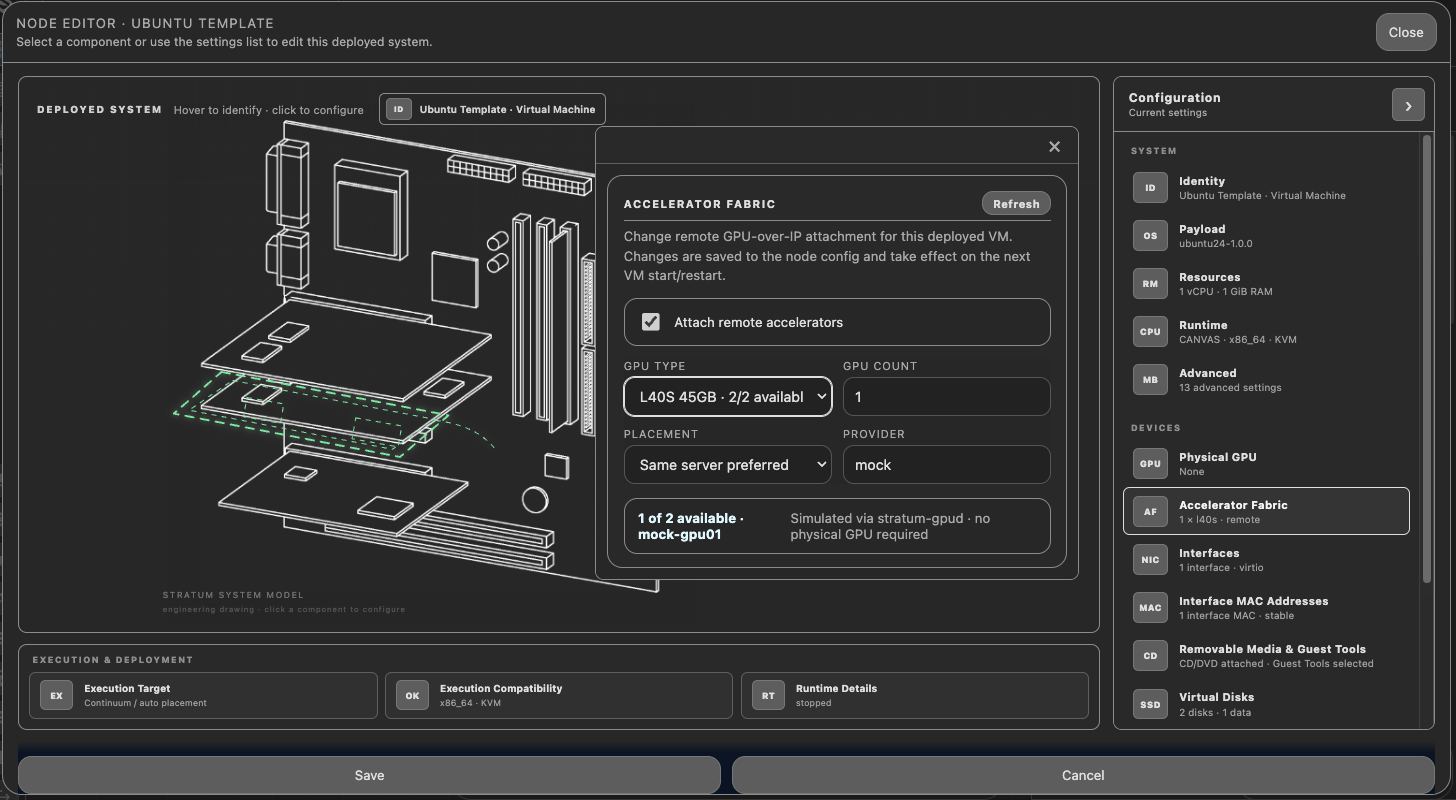Screen dimensions: 1456x800
Task: Open the Execution Target card
Action: [204, 695]
